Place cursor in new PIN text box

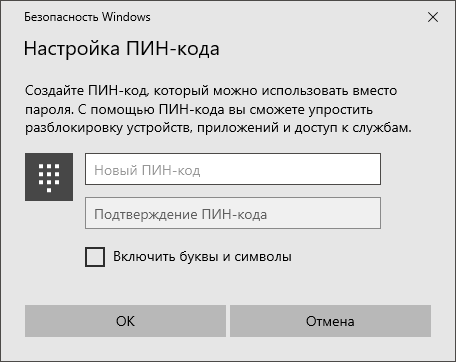(233, 169)
